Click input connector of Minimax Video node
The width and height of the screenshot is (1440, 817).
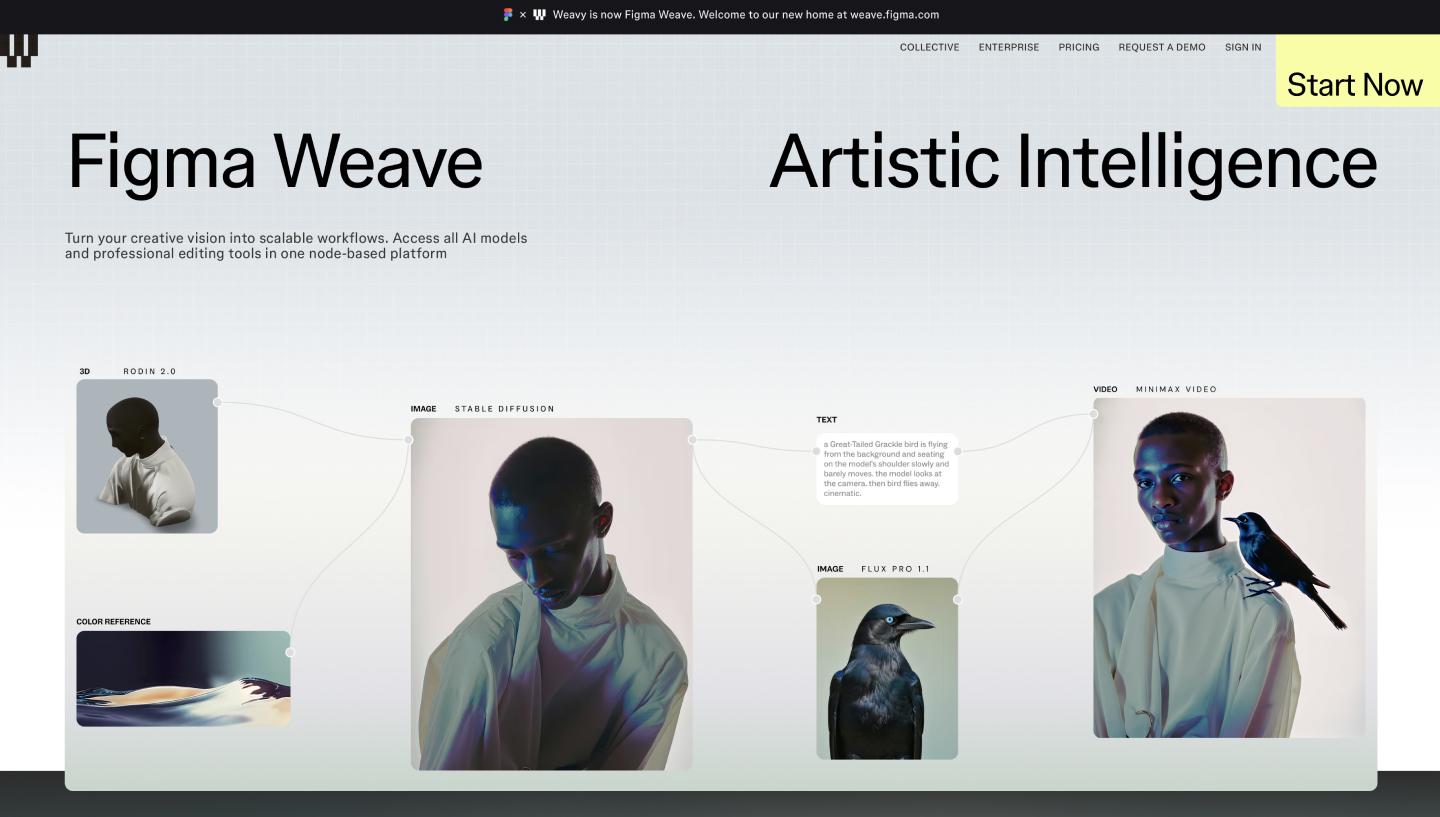(1093, 414)
